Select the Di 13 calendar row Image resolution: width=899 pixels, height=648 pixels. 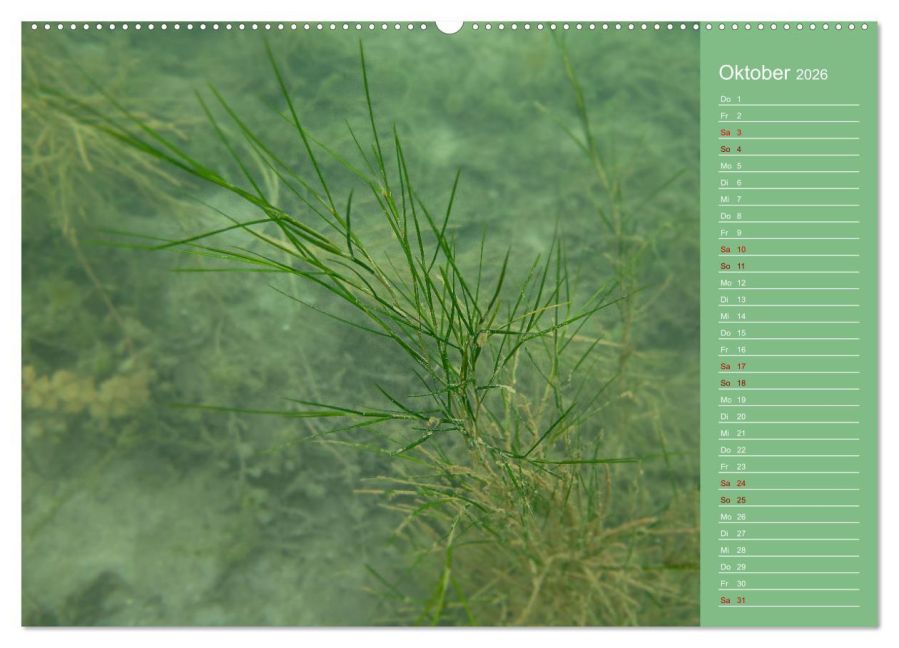pyautogui.click(x=789, y=299)
